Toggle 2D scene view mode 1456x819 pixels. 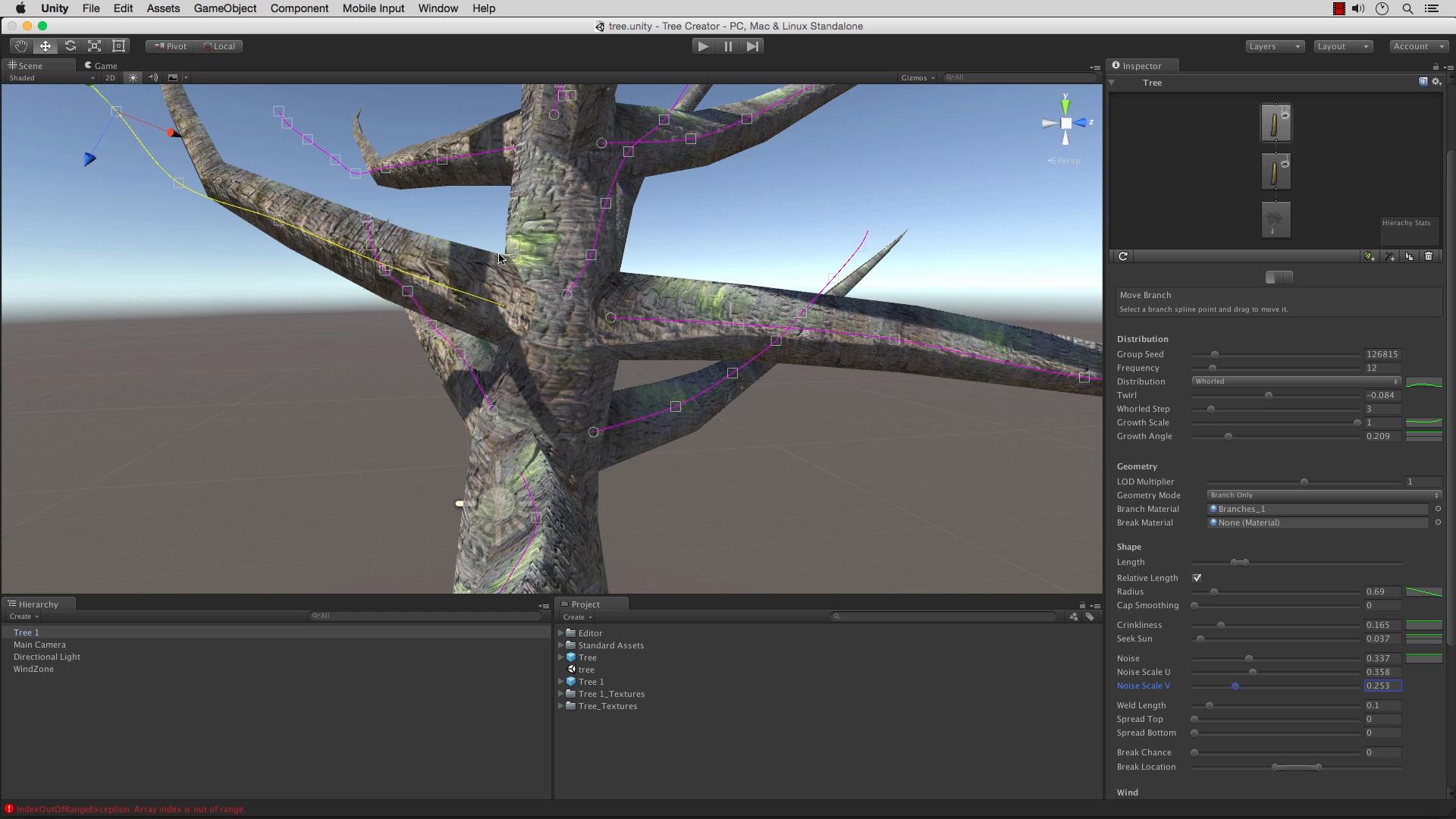pos(111,77)
